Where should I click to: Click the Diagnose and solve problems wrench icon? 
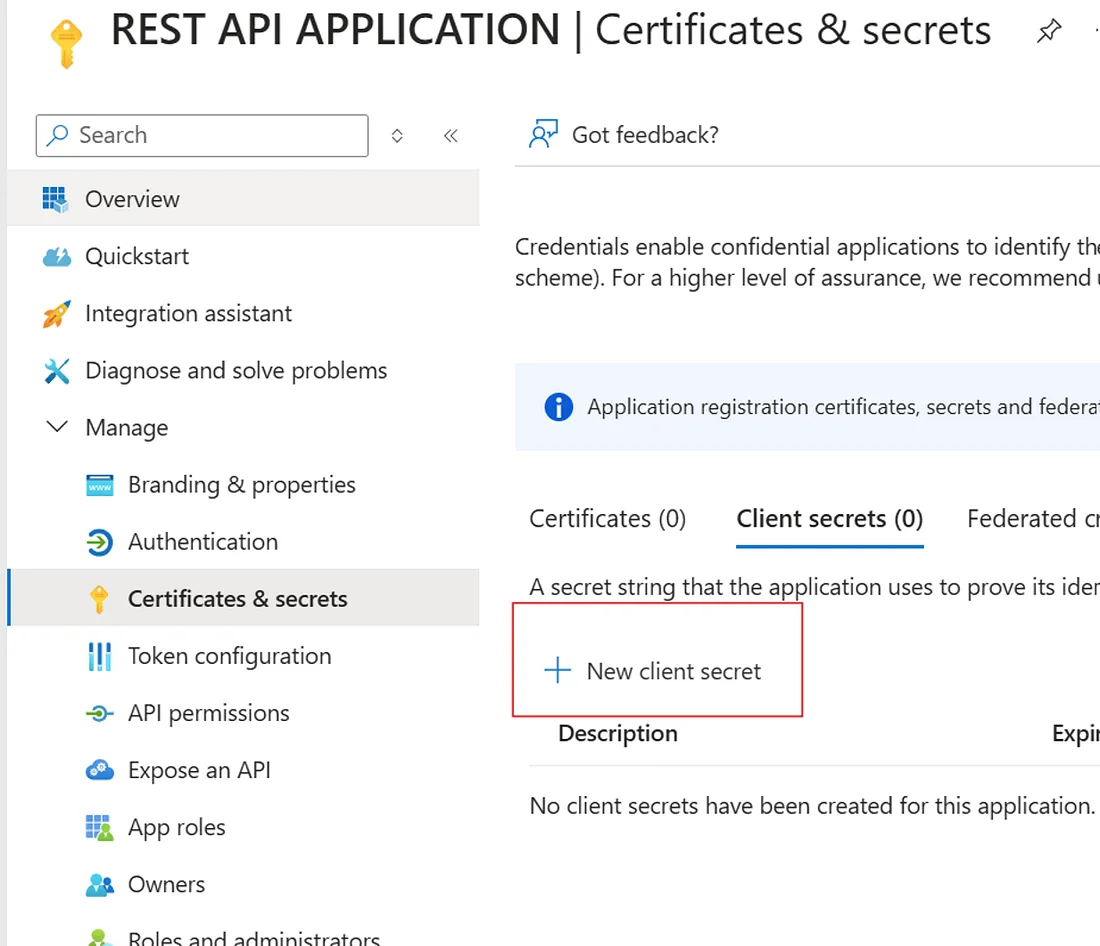click(x=57, y=371)
